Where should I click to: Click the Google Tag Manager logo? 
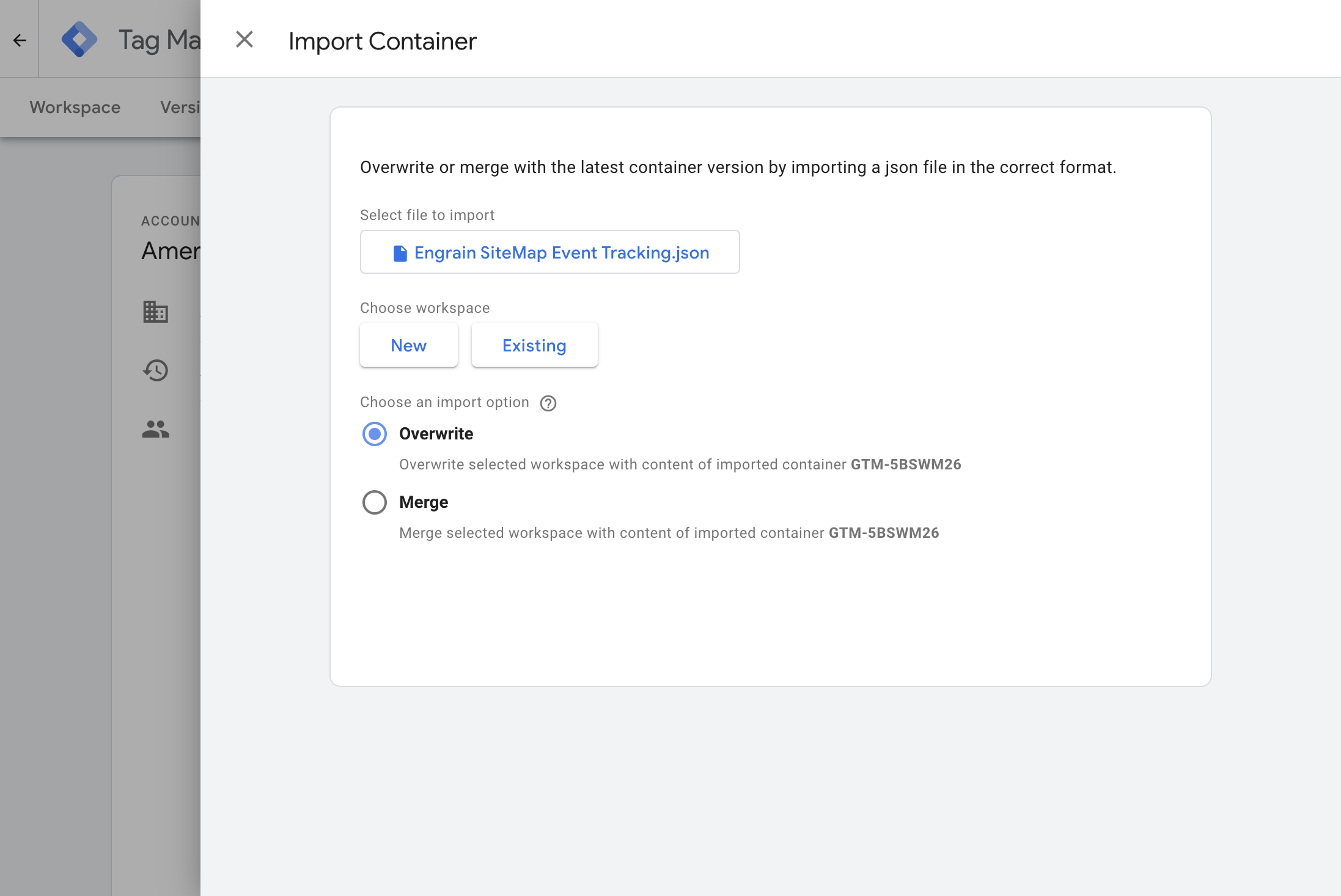79,40
